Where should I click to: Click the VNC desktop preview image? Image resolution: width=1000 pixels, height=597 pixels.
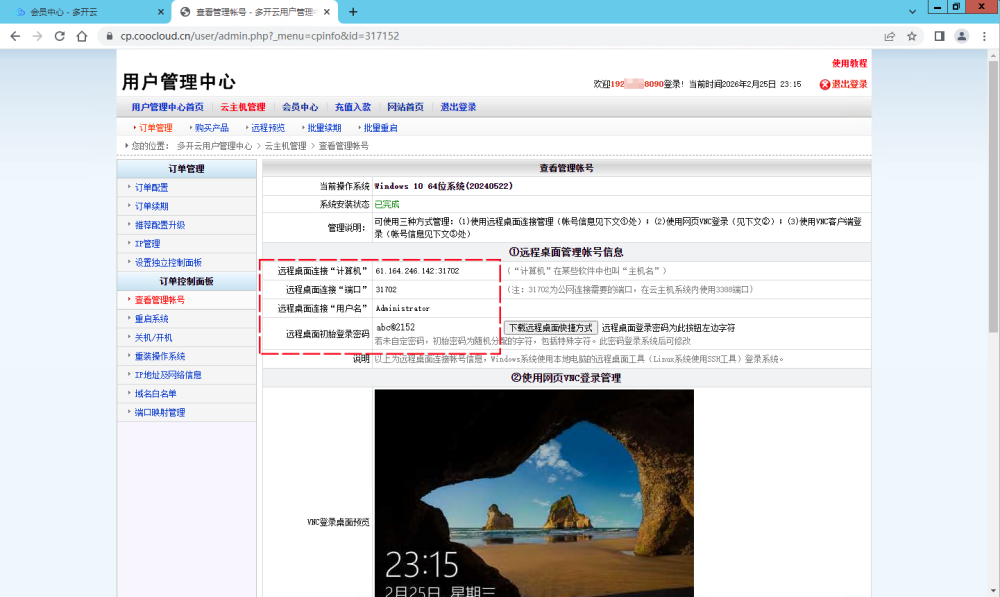point(533,492)
